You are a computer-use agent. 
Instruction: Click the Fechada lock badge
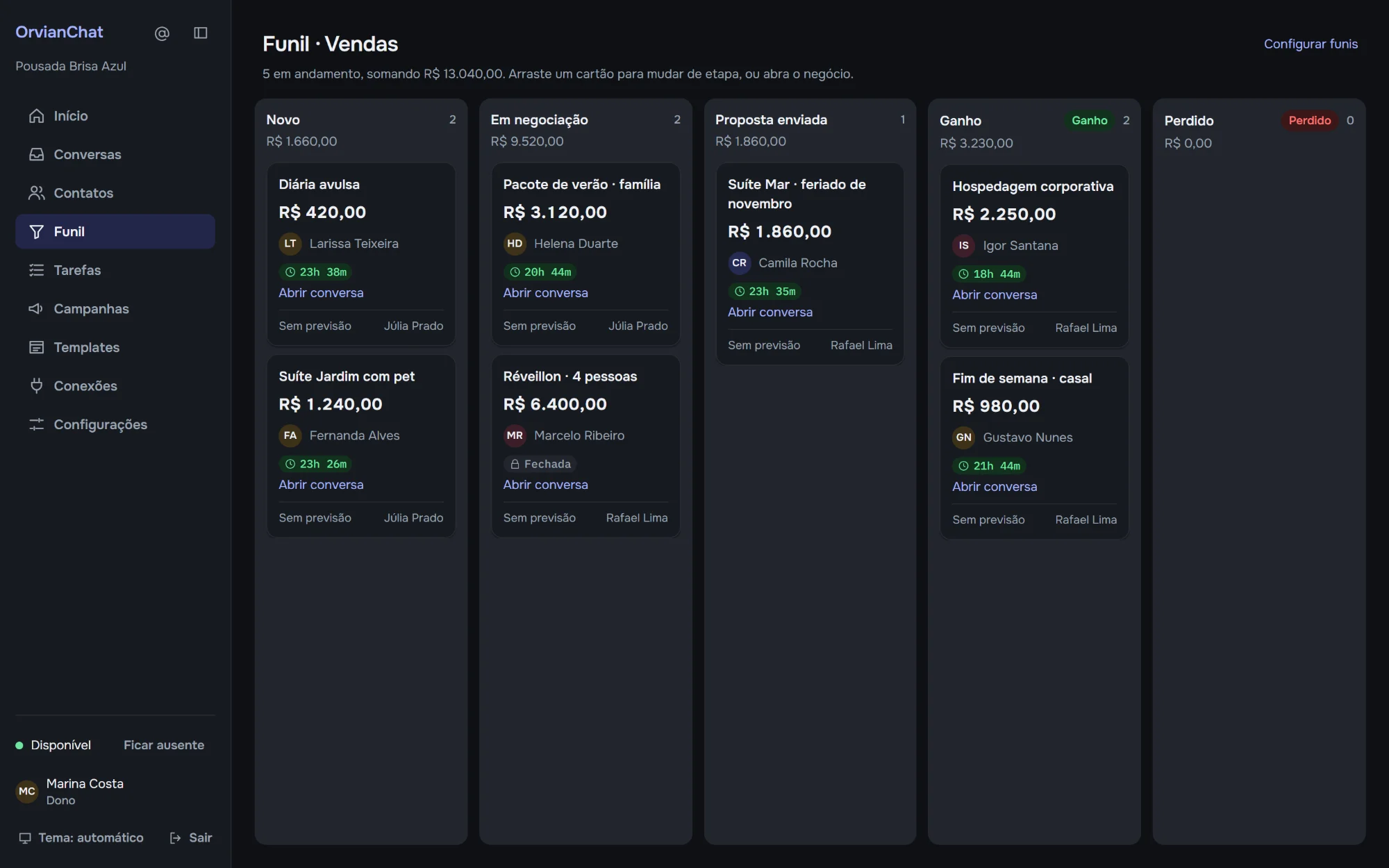tap(540, 464)
